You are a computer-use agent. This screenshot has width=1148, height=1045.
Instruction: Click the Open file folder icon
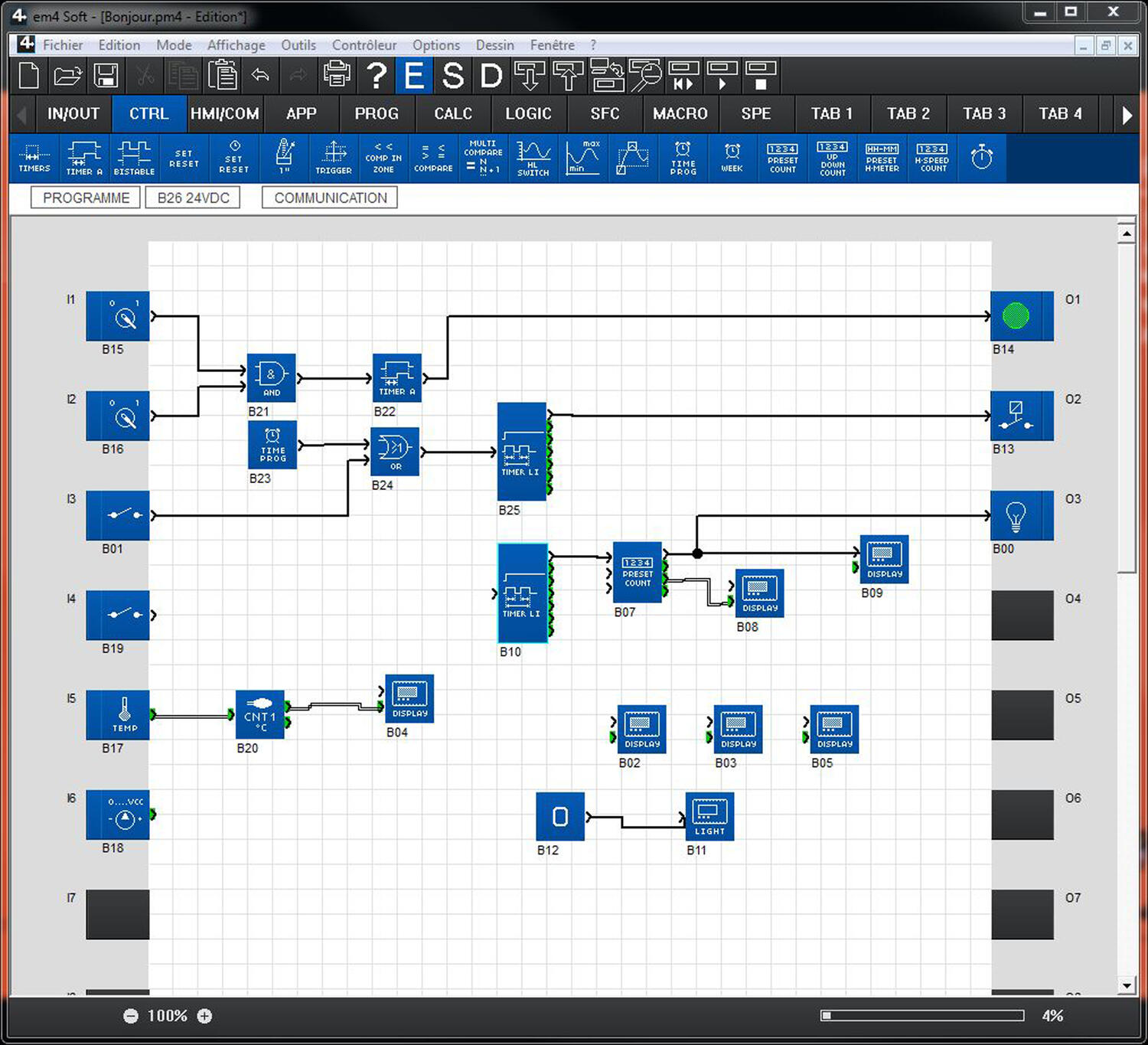click(x=67, y=76)
